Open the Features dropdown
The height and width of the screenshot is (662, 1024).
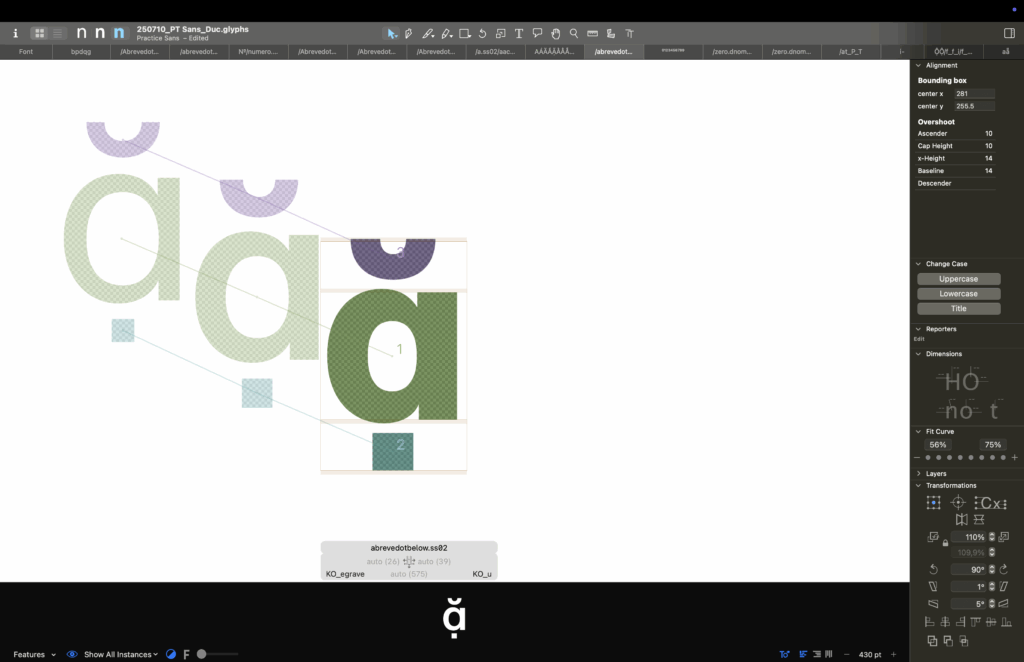point(35,654)
